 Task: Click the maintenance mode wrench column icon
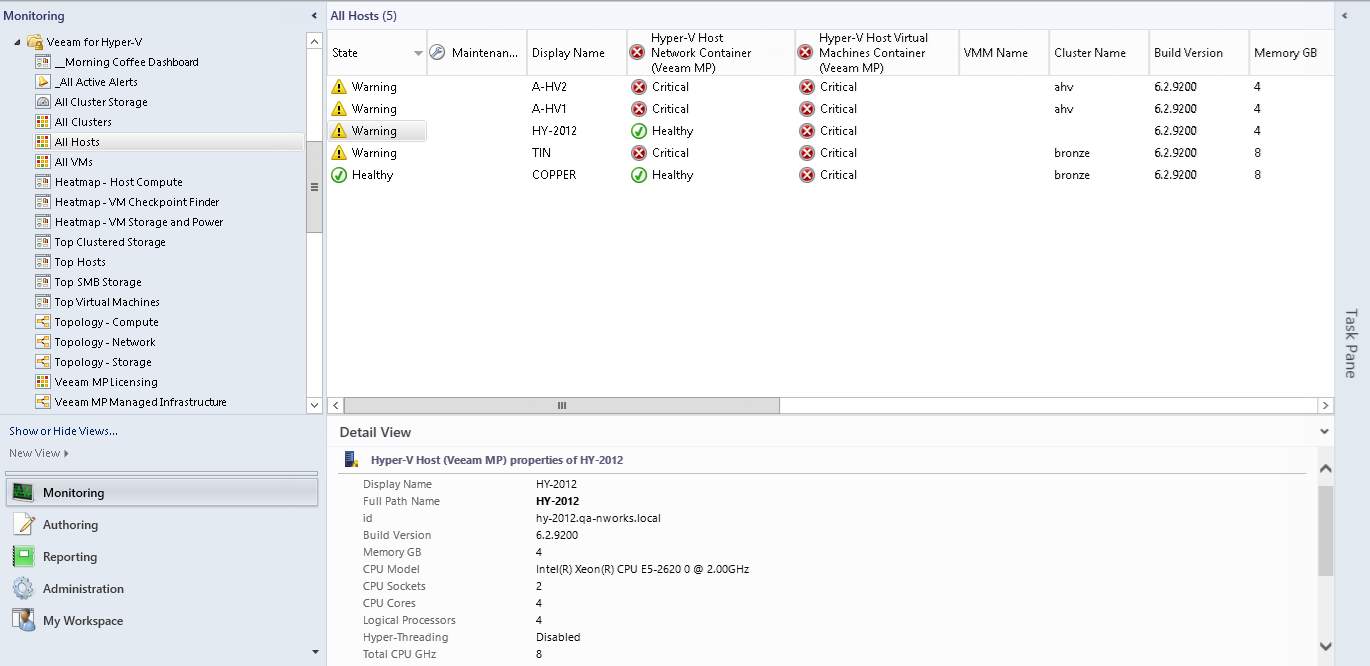[x=437, y=53]
